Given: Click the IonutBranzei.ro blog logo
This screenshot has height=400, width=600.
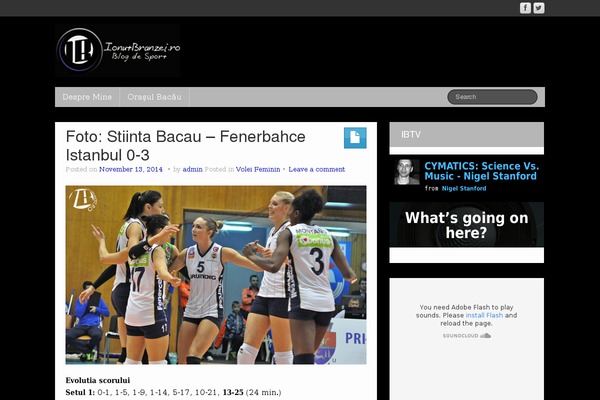Looking at the screenshot, I should [x=118, y=50].
